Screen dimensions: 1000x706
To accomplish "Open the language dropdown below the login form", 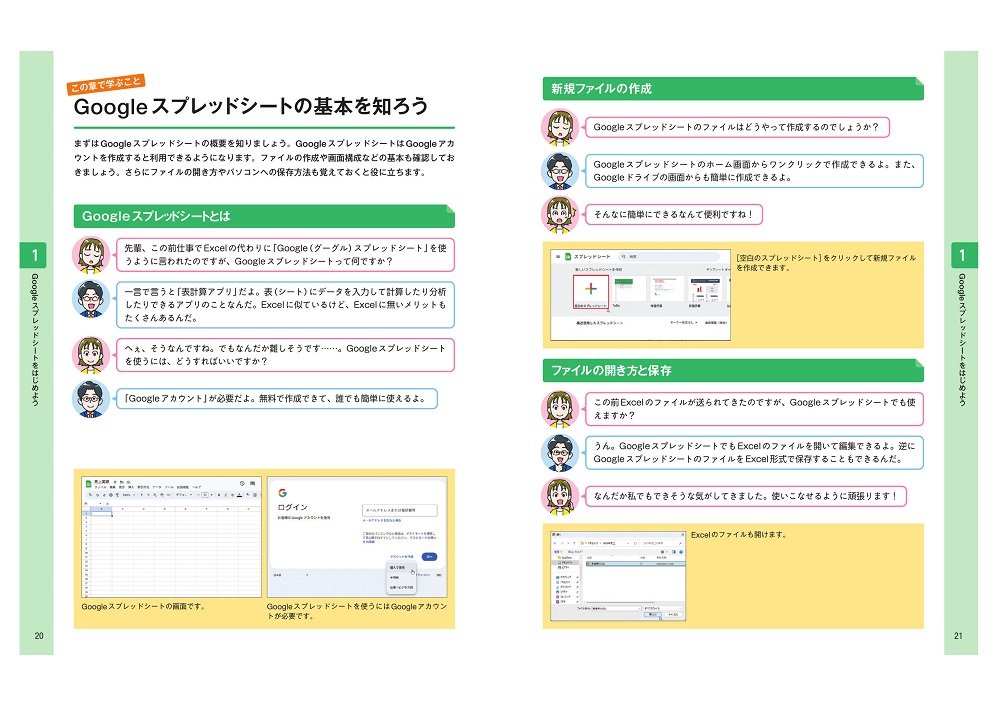I will pyautogui.click(x=290, y=575).
